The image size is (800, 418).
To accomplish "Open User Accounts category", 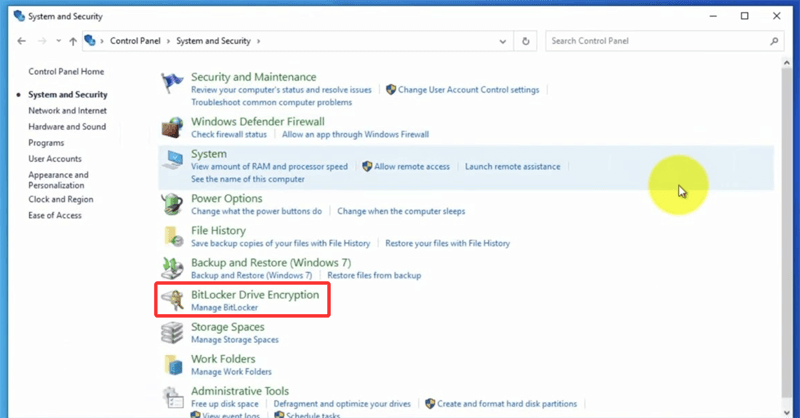I will click(x=55, y=159).
